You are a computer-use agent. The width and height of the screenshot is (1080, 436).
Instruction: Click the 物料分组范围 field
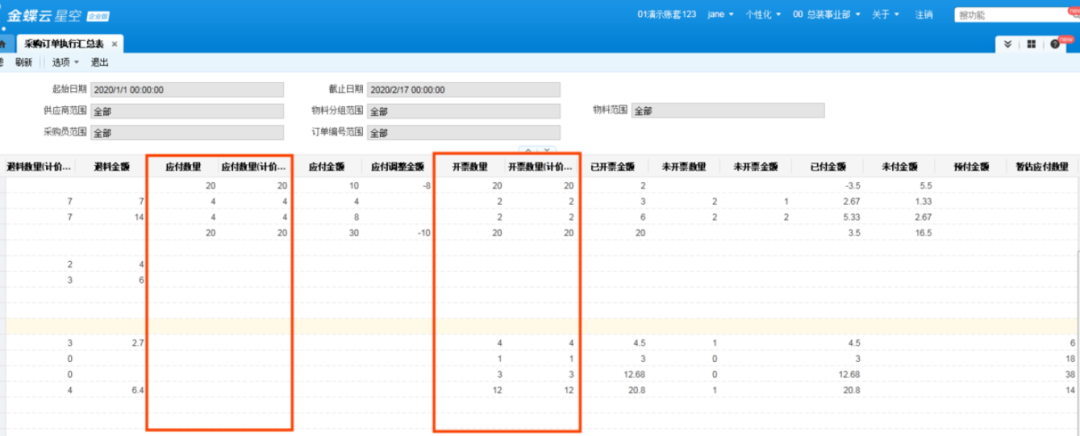464,111
